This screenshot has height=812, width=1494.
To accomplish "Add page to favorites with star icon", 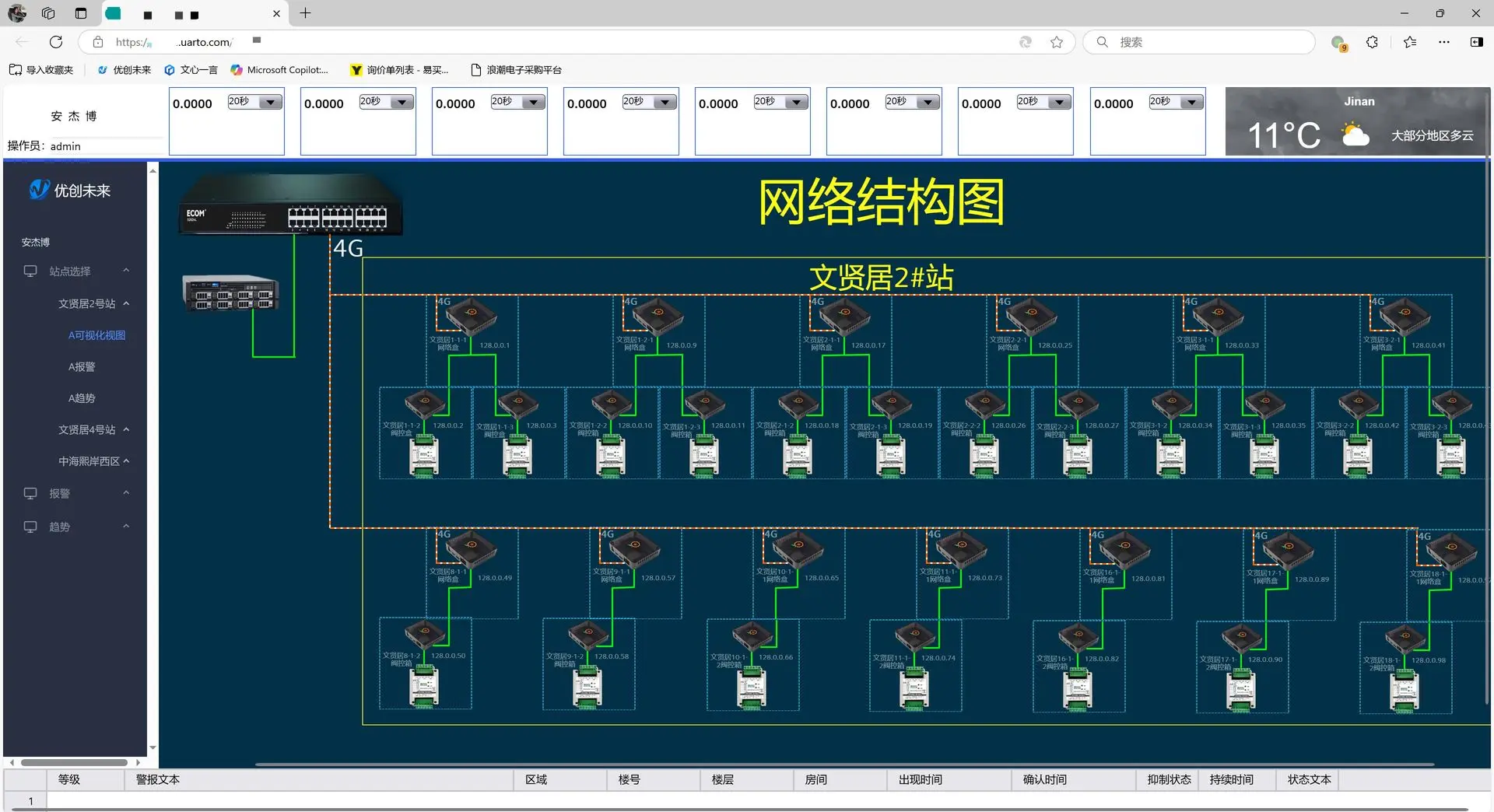I will coord(1056,42).
